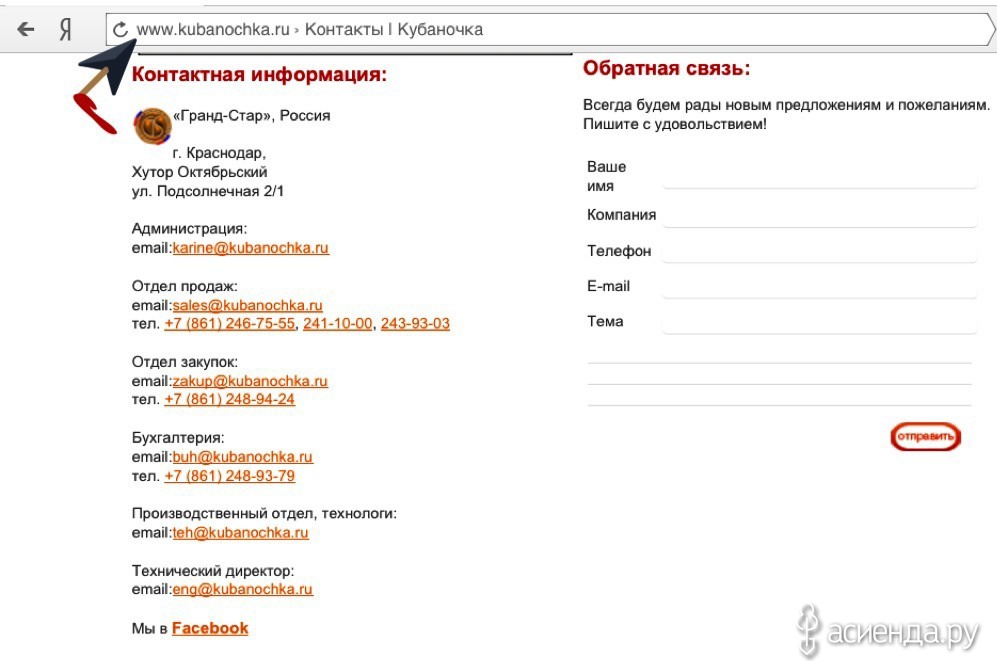Click into the Ваше имя field
997x661 pixels.
tap(819, 178)
